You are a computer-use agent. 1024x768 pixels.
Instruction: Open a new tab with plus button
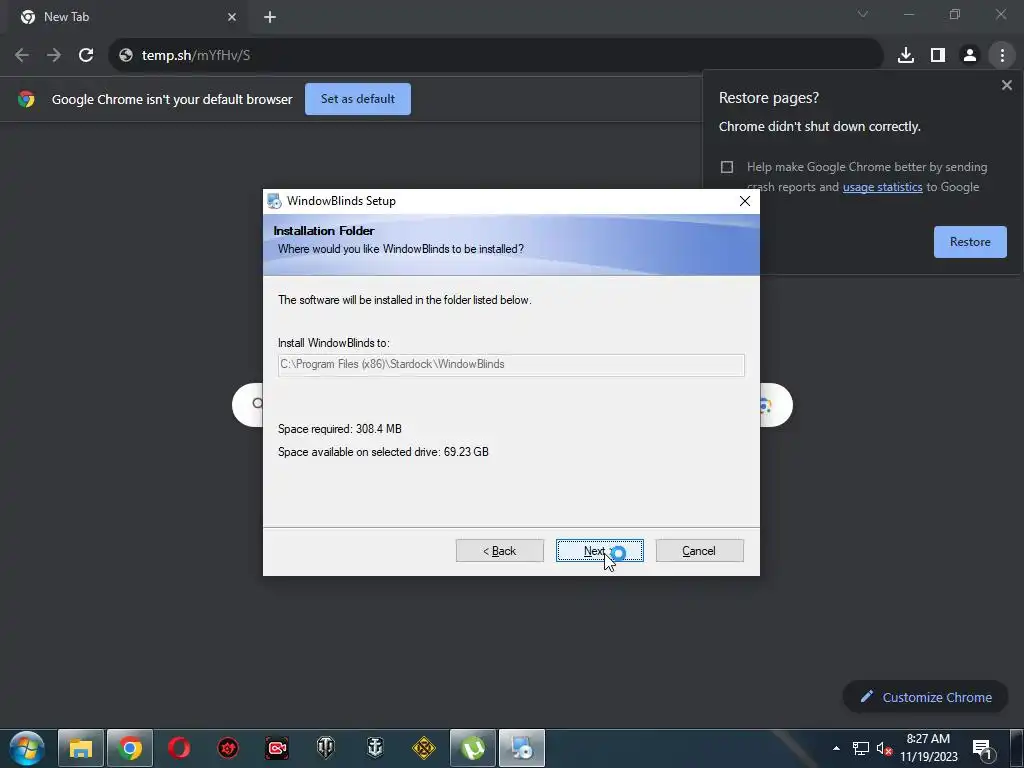tap(270, 18)
